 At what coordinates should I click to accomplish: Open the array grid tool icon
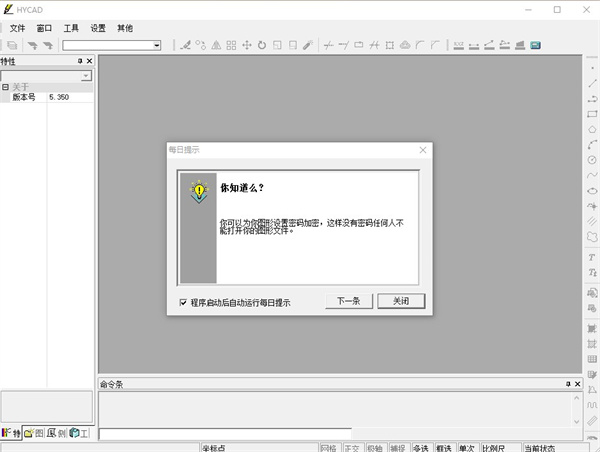coord(231,45)
